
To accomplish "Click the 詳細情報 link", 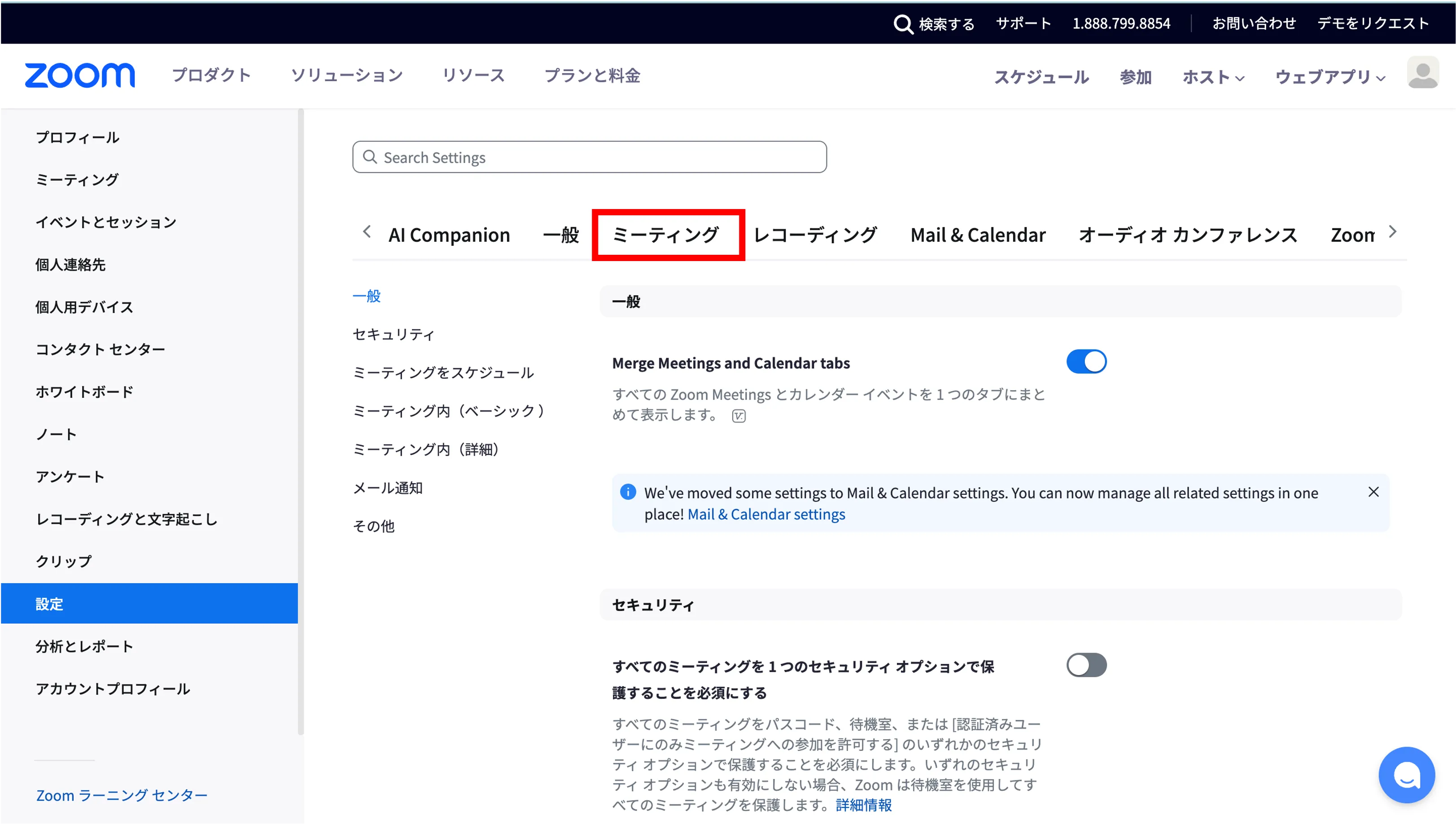I will click(863, 805).
